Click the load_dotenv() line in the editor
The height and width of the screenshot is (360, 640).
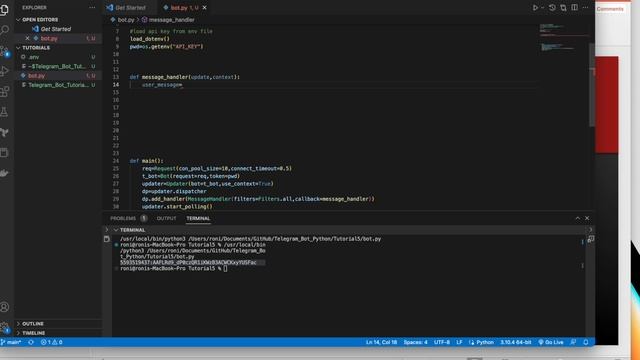pyautogui.click(x=149, y=39)
